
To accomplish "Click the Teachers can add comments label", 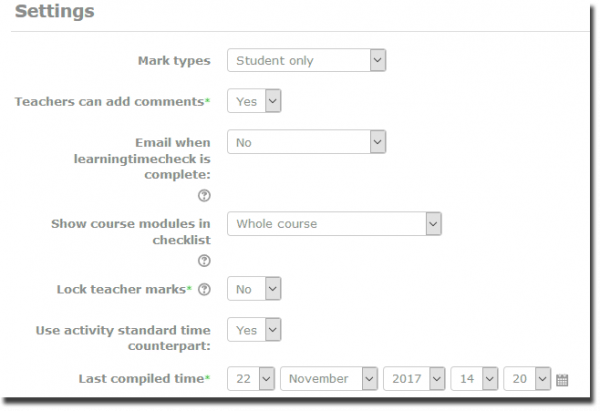I will pos(112,102).
